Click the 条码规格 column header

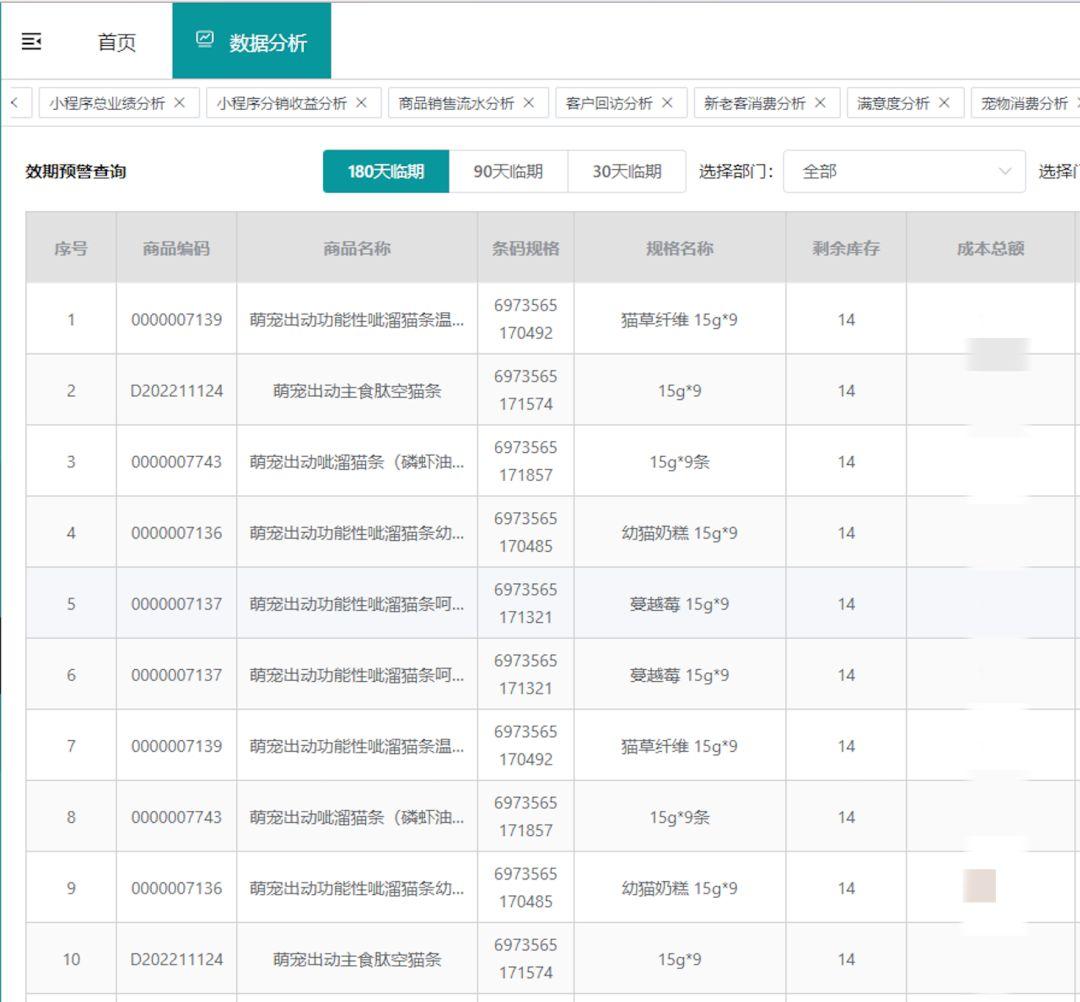tap(526, 248)
